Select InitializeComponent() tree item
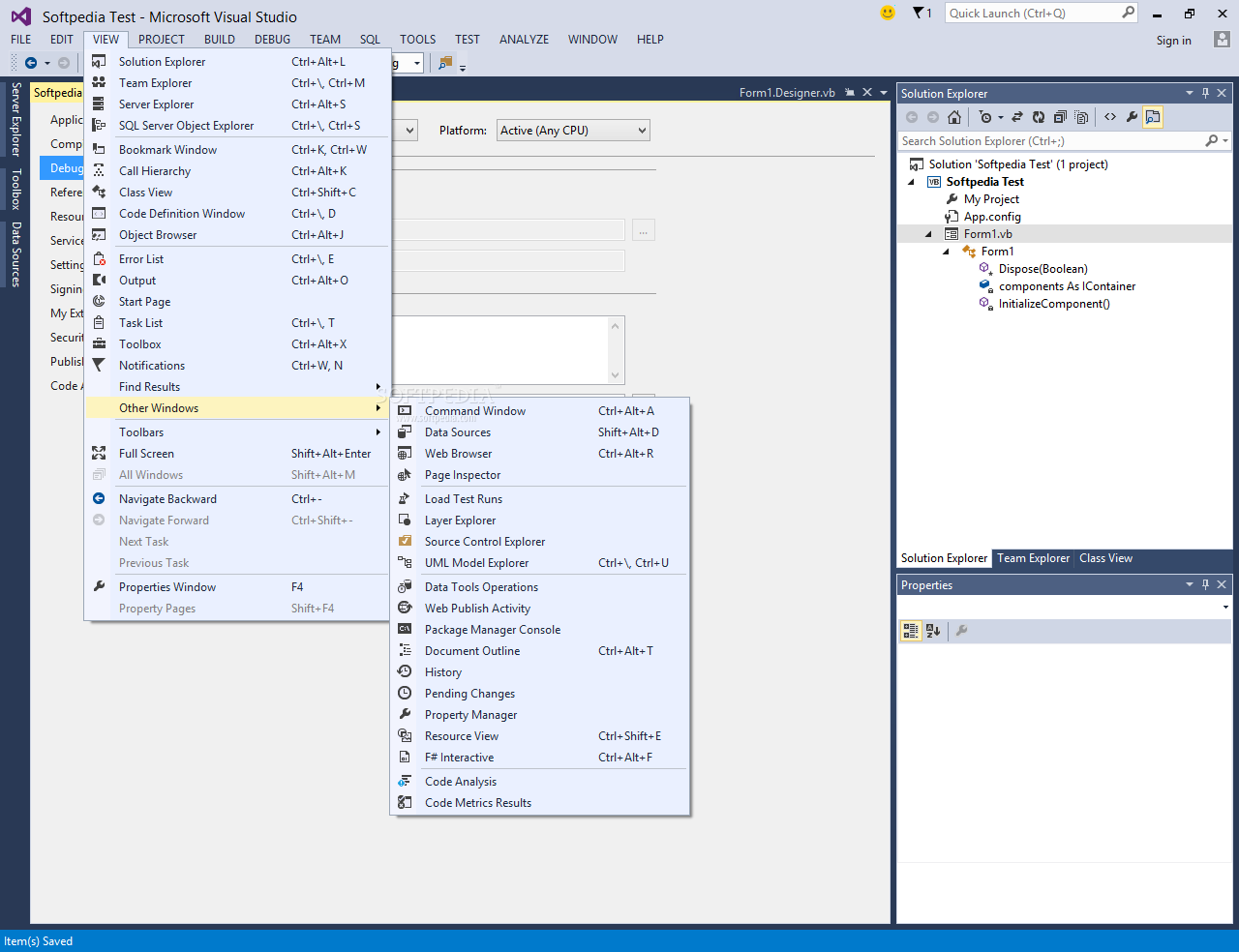Screen dimensions: 1239x952 coord(1054,304)
